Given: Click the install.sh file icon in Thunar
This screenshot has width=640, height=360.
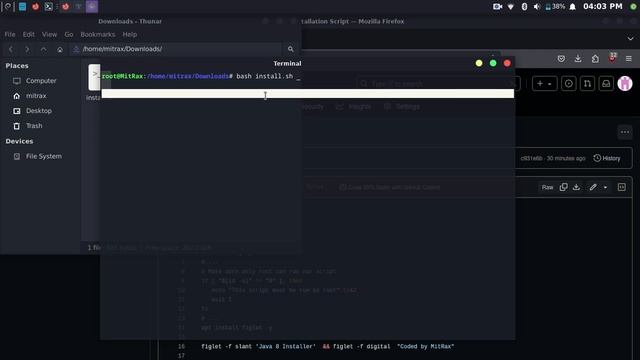Looking at the screenshot, I should (x=94, y=77).
